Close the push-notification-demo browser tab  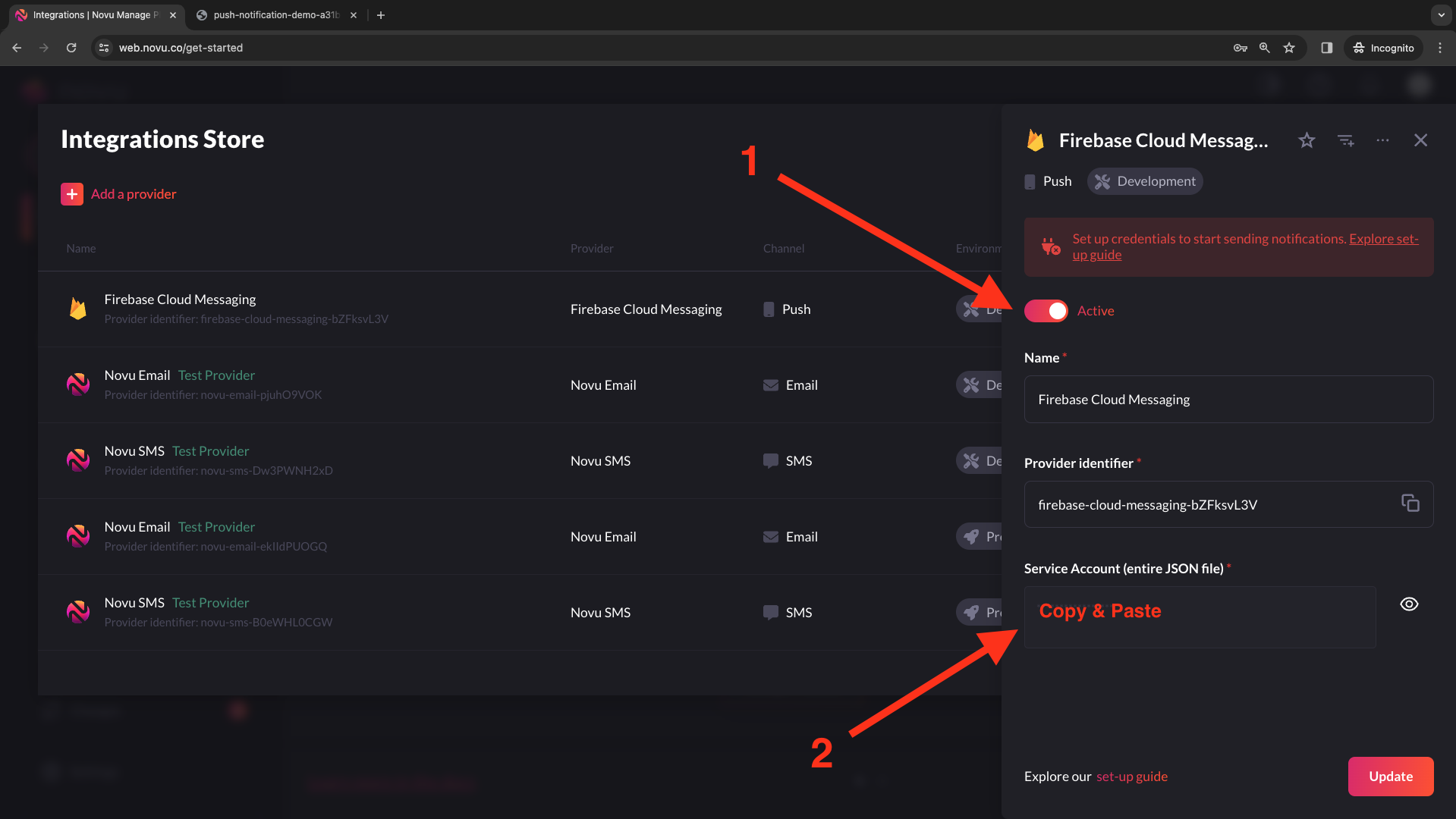pos(354,15)
